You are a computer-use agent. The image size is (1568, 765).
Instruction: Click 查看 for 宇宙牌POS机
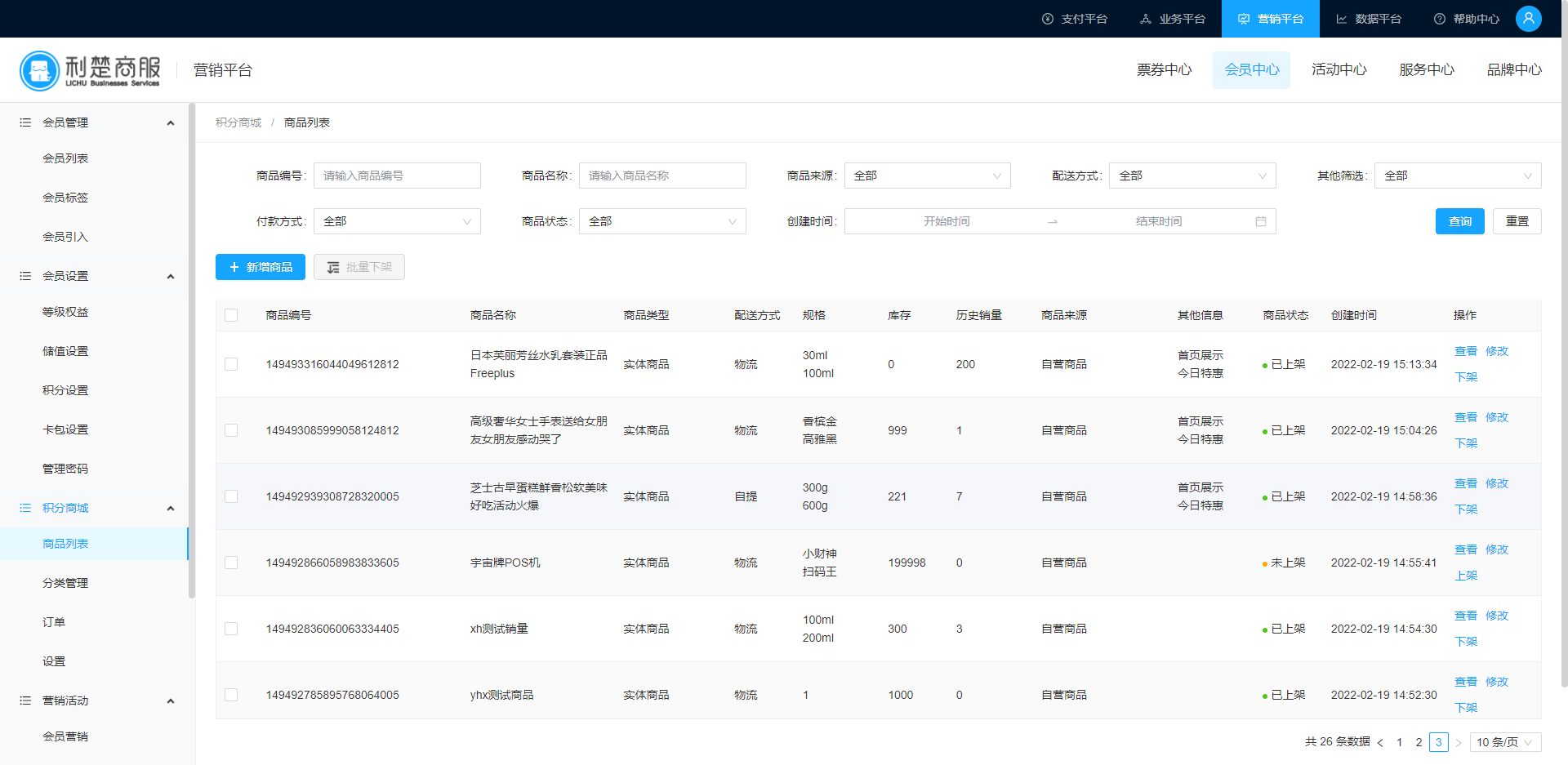point(1466,549)
